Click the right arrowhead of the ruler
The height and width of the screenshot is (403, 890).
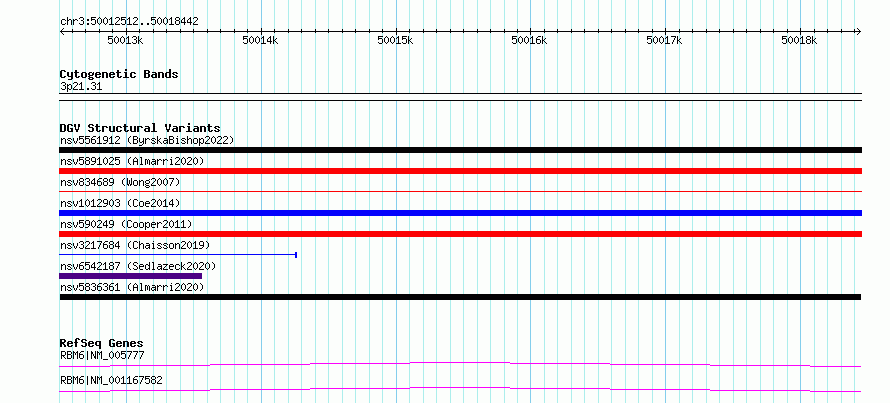[x=858, y=31]
